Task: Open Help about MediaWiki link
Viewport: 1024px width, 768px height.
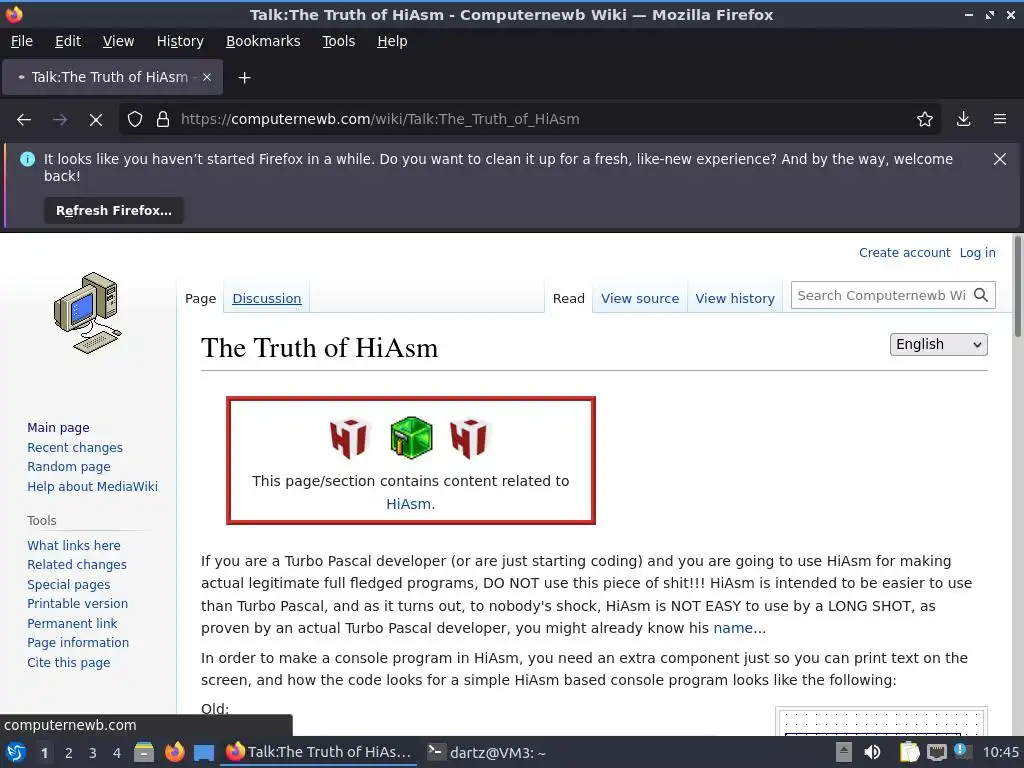Action: 92,487
